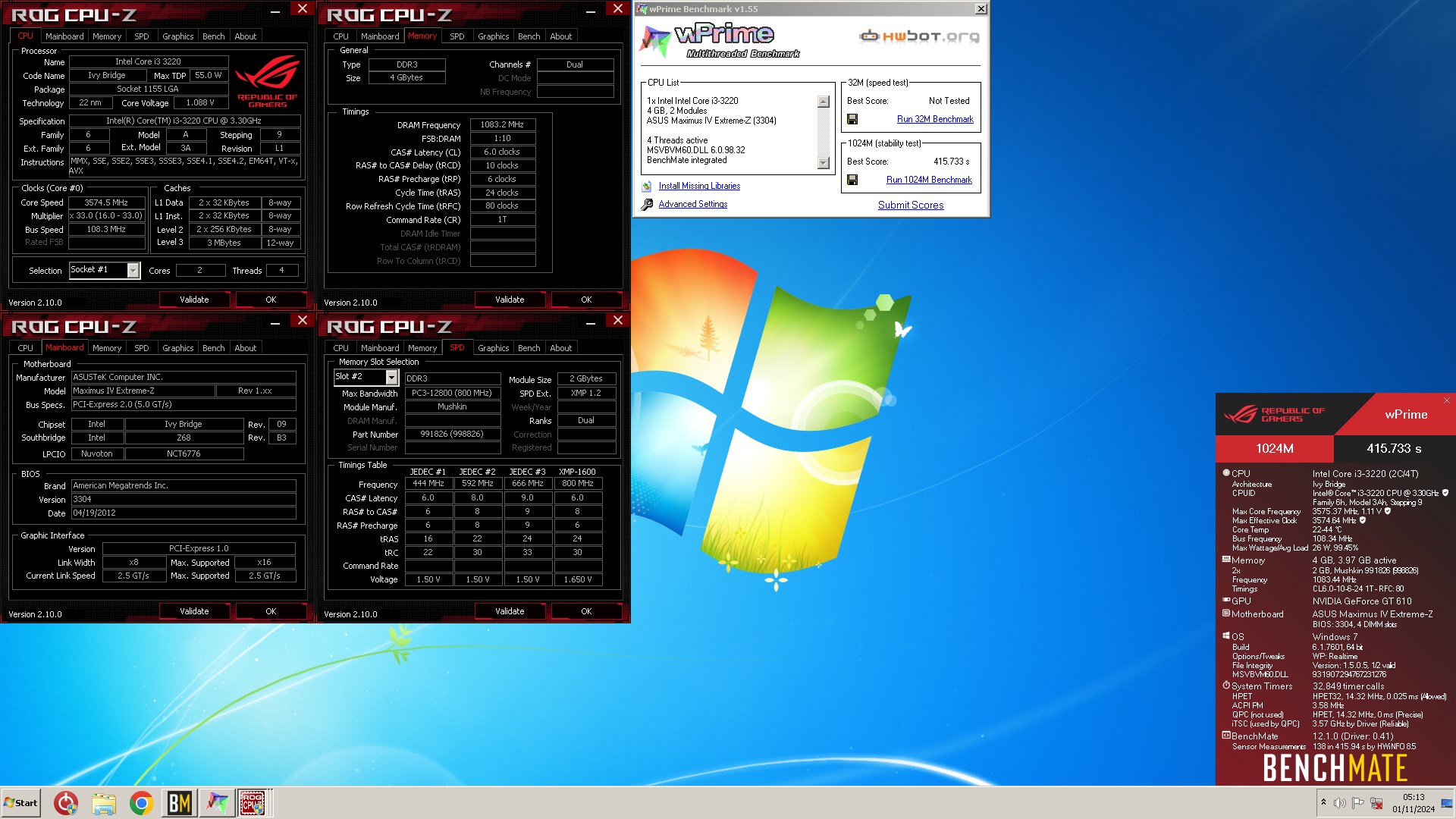Click the save icon beside 1024M Best Score
The height and width of the screenshot is (819, 1456).
coord(852,180)
